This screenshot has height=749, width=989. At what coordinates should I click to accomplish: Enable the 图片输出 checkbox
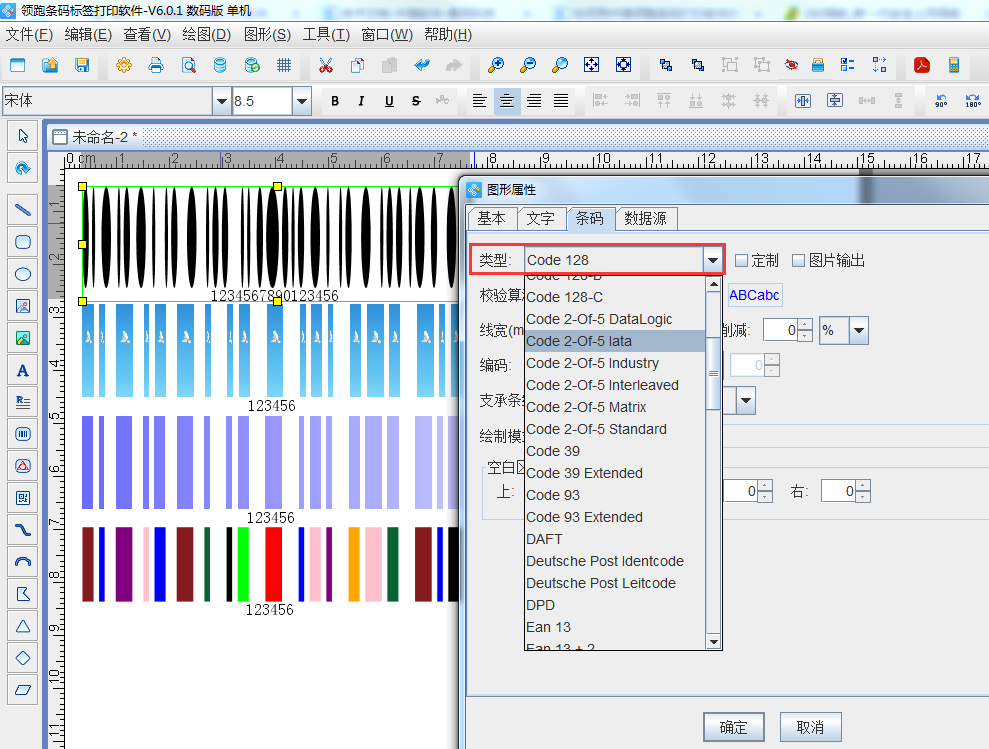pos(799,261)
